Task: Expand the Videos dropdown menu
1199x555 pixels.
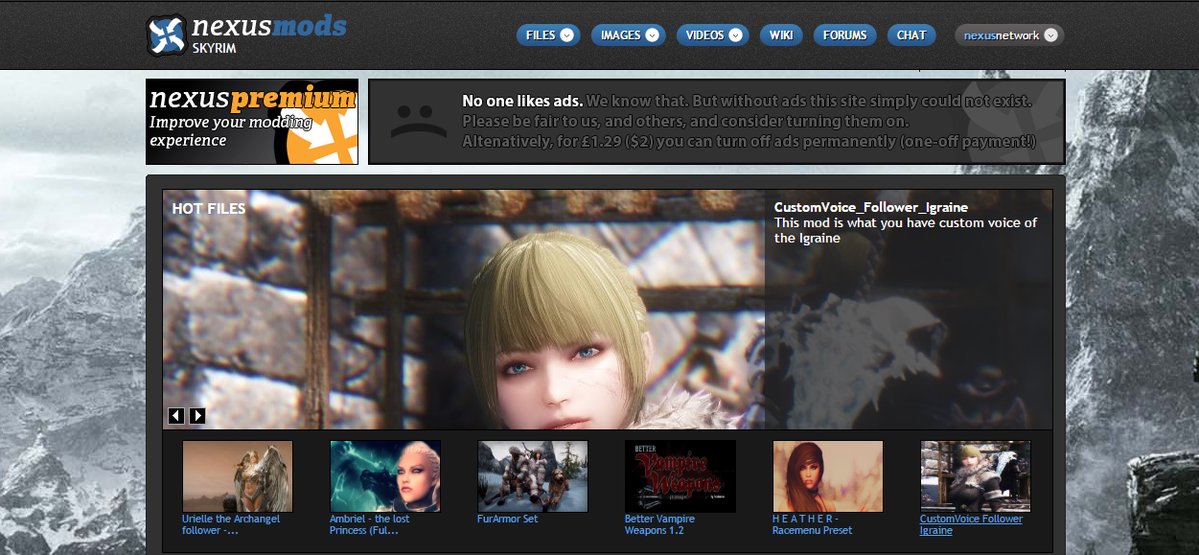Action: click(712, 35)
